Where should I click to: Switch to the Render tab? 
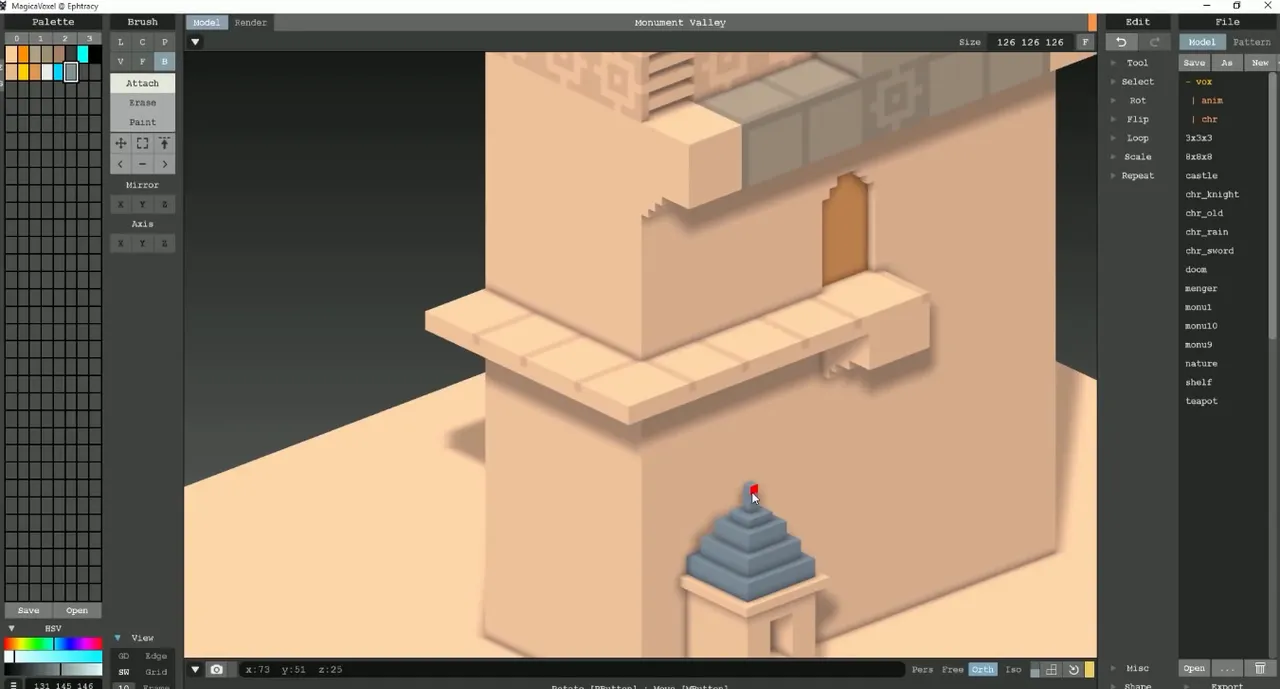tap(250, 22)
